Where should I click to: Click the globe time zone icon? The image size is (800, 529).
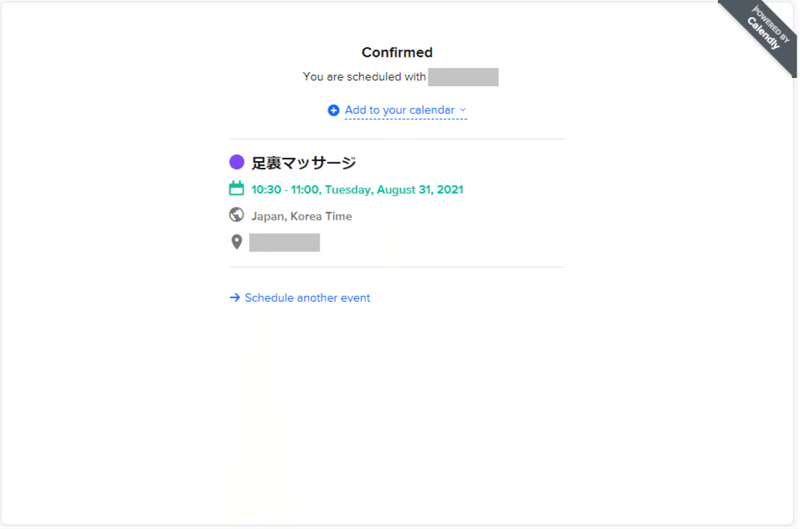(x=237, y=215)
